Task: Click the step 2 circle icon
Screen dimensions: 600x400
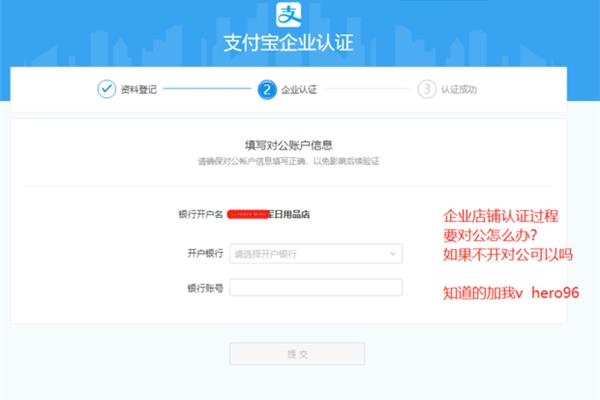Action: 267,90
